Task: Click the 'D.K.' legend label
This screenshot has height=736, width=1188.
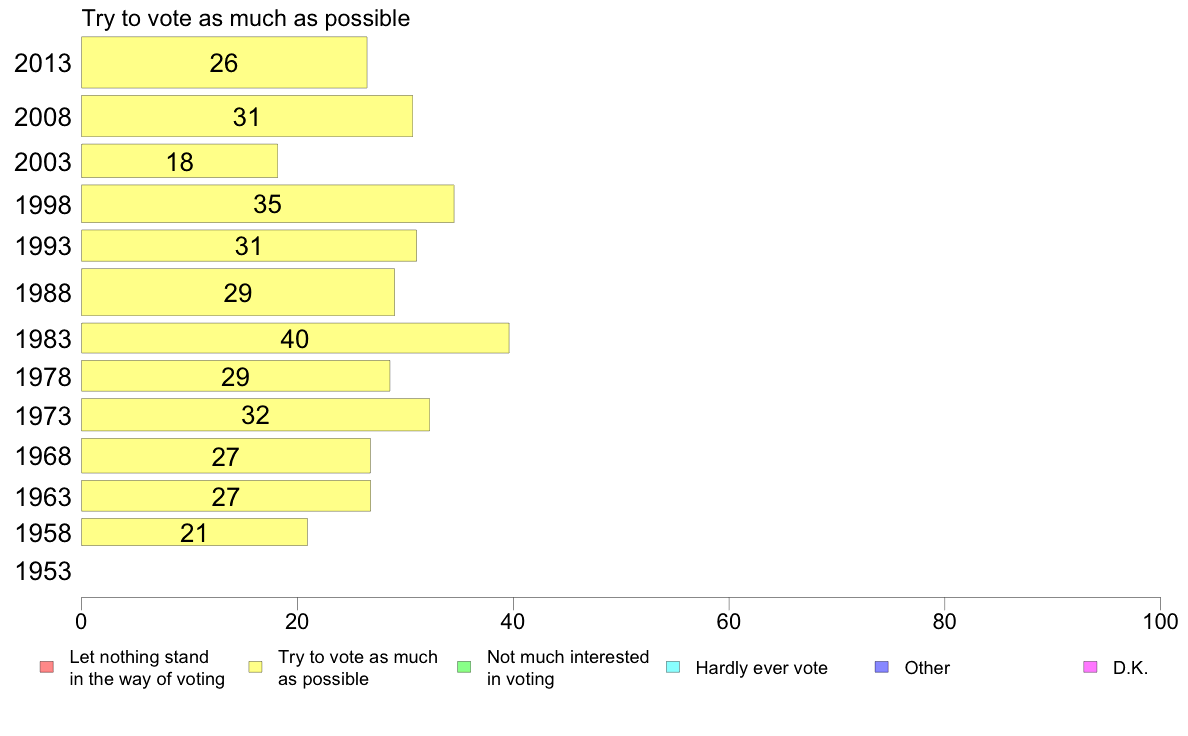Action: (1130, 668)
